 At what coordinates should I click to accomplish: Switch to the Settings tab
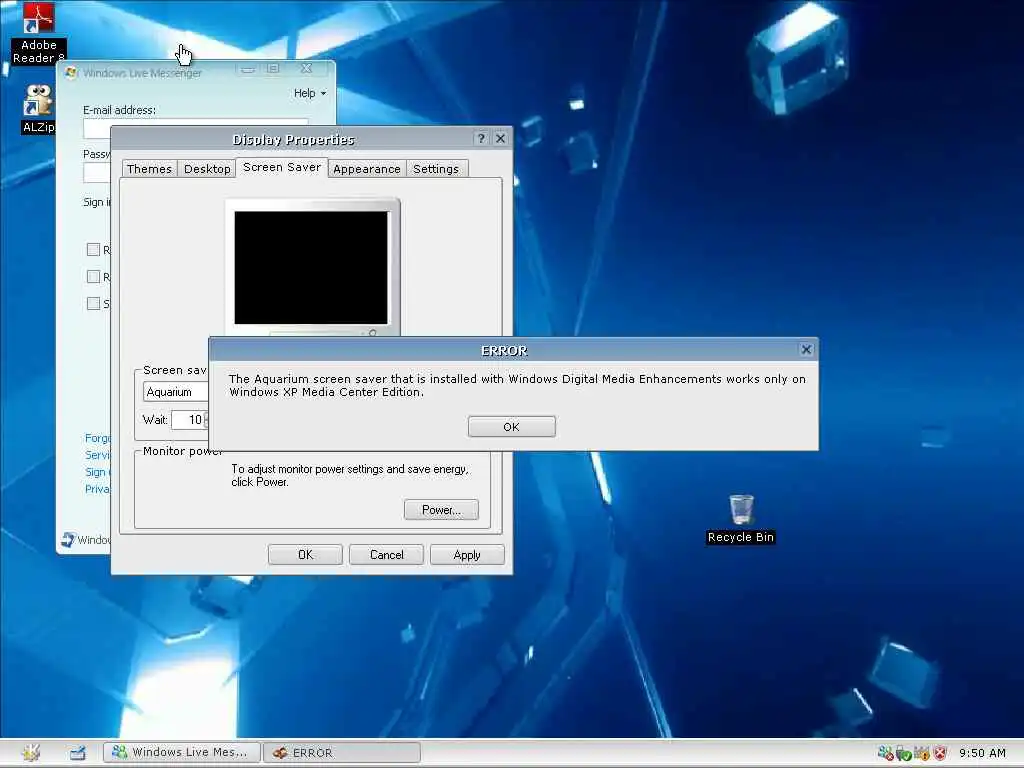coord(436,169)
